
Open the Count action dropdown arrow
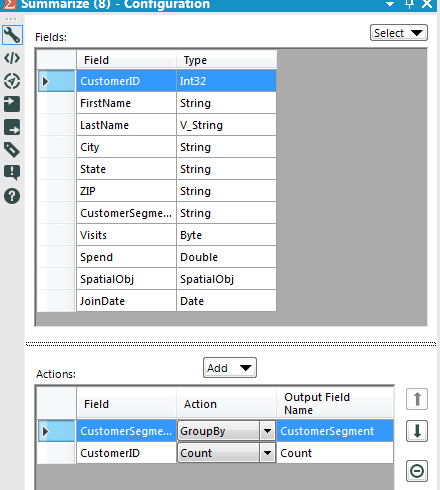pos(267,453)
